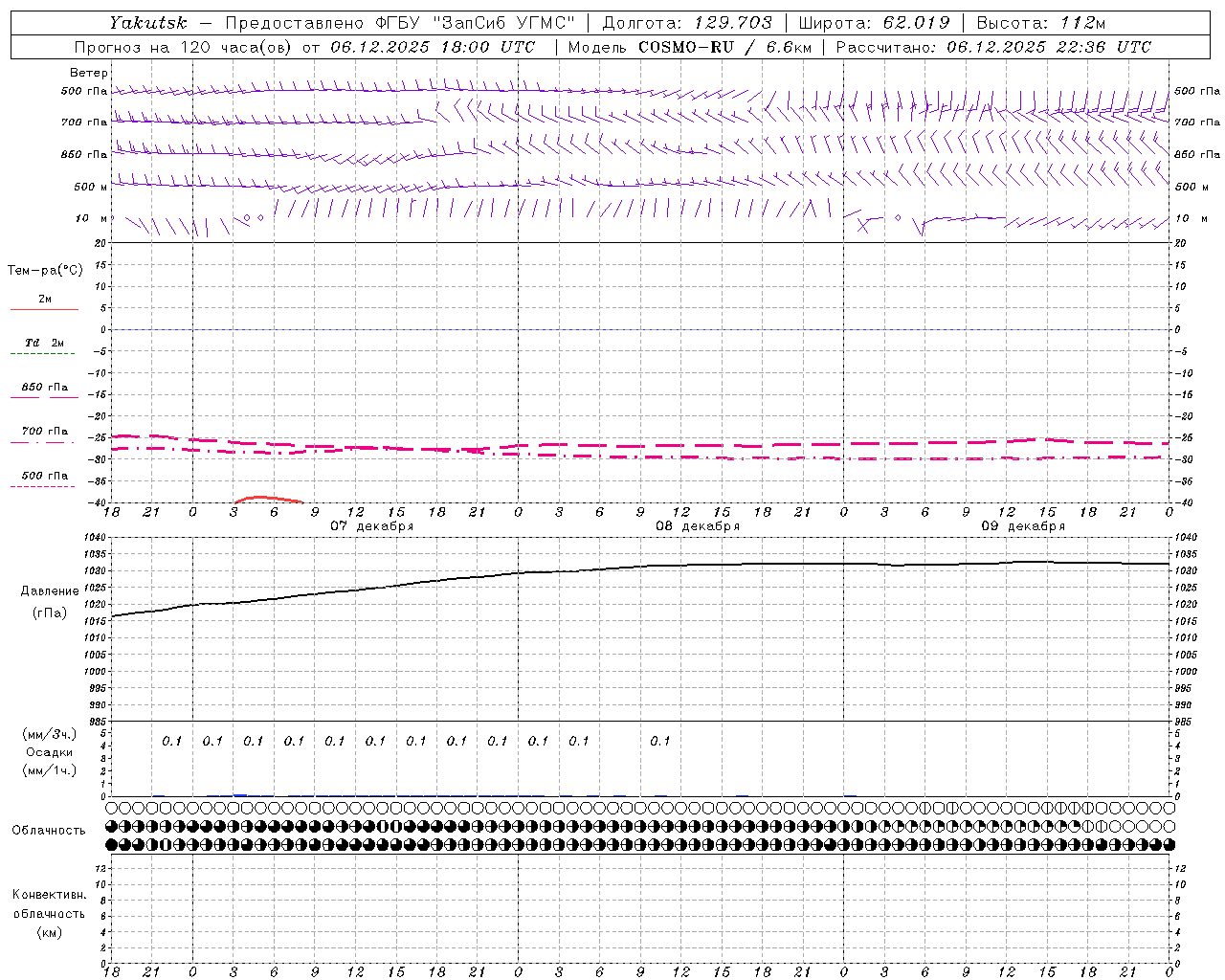Viewport: 1225px width, 980px height.
Task: Click 'Рассчитано: 06.12.2025 22:36 UTC' timestamp
Action: point(993,47)
